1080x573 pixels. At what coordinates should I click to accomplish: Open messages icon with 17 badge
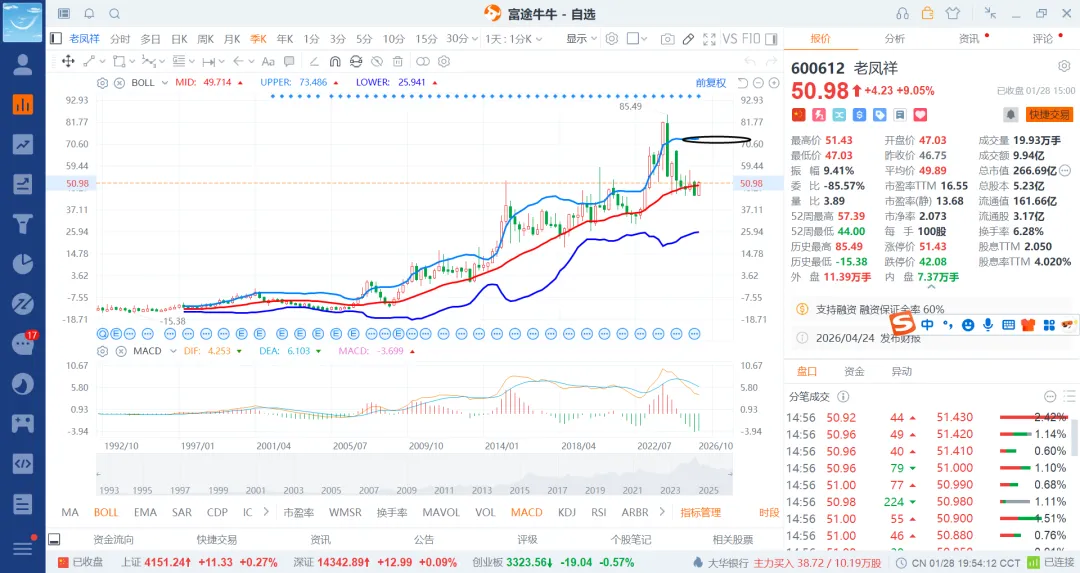[23, 343]
